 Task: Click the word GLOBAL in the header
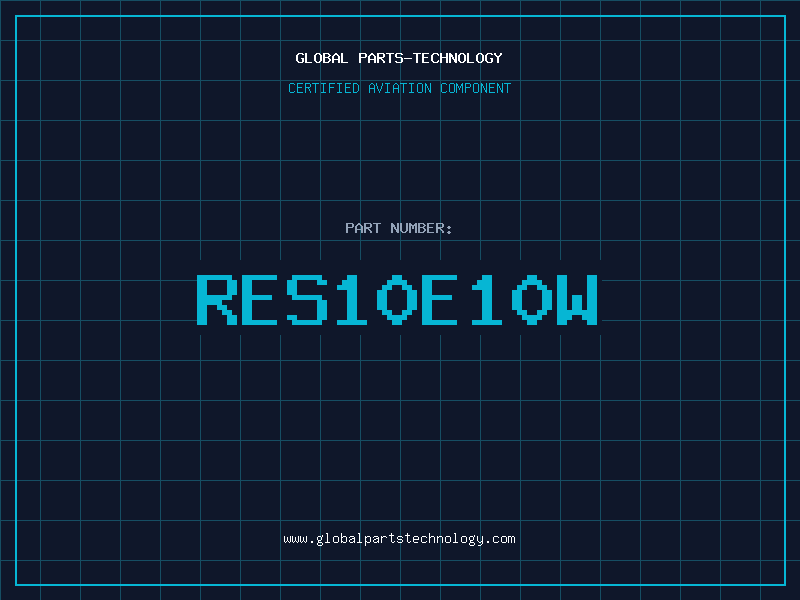pos(321,58)
